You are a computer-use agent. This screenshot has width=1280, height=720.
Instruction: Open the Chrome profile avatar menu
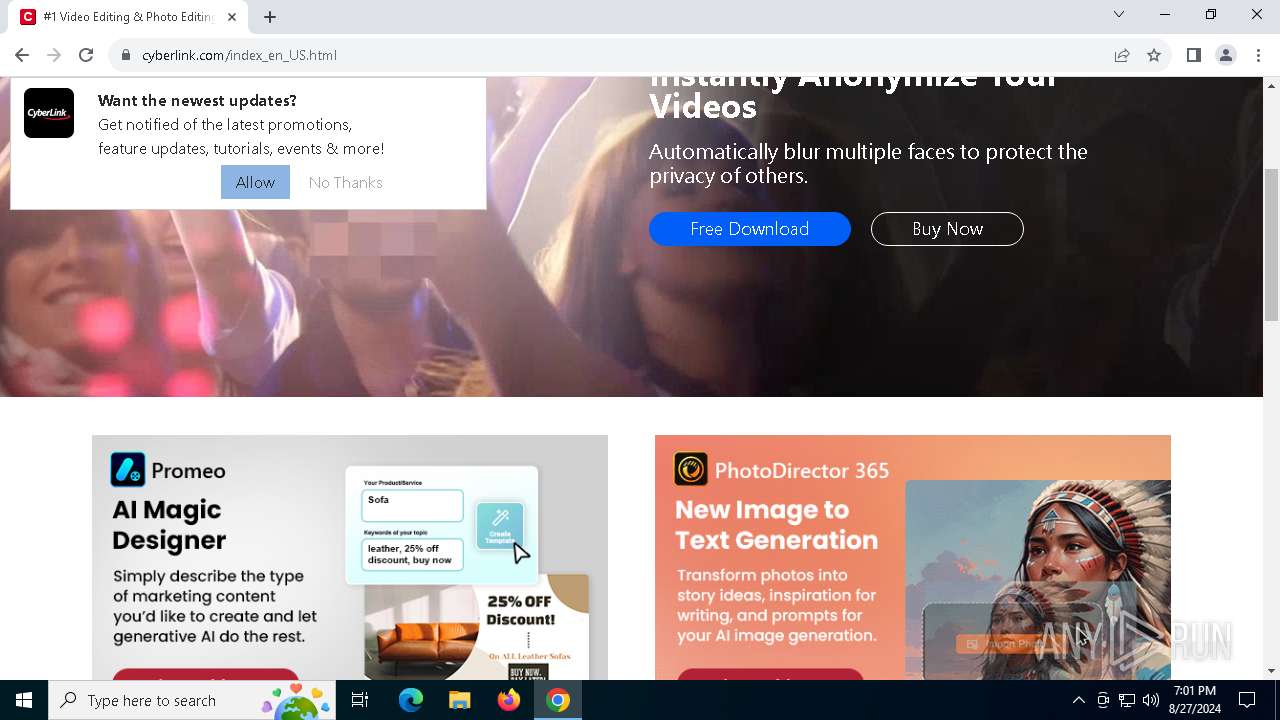[x=1226, y=55]
